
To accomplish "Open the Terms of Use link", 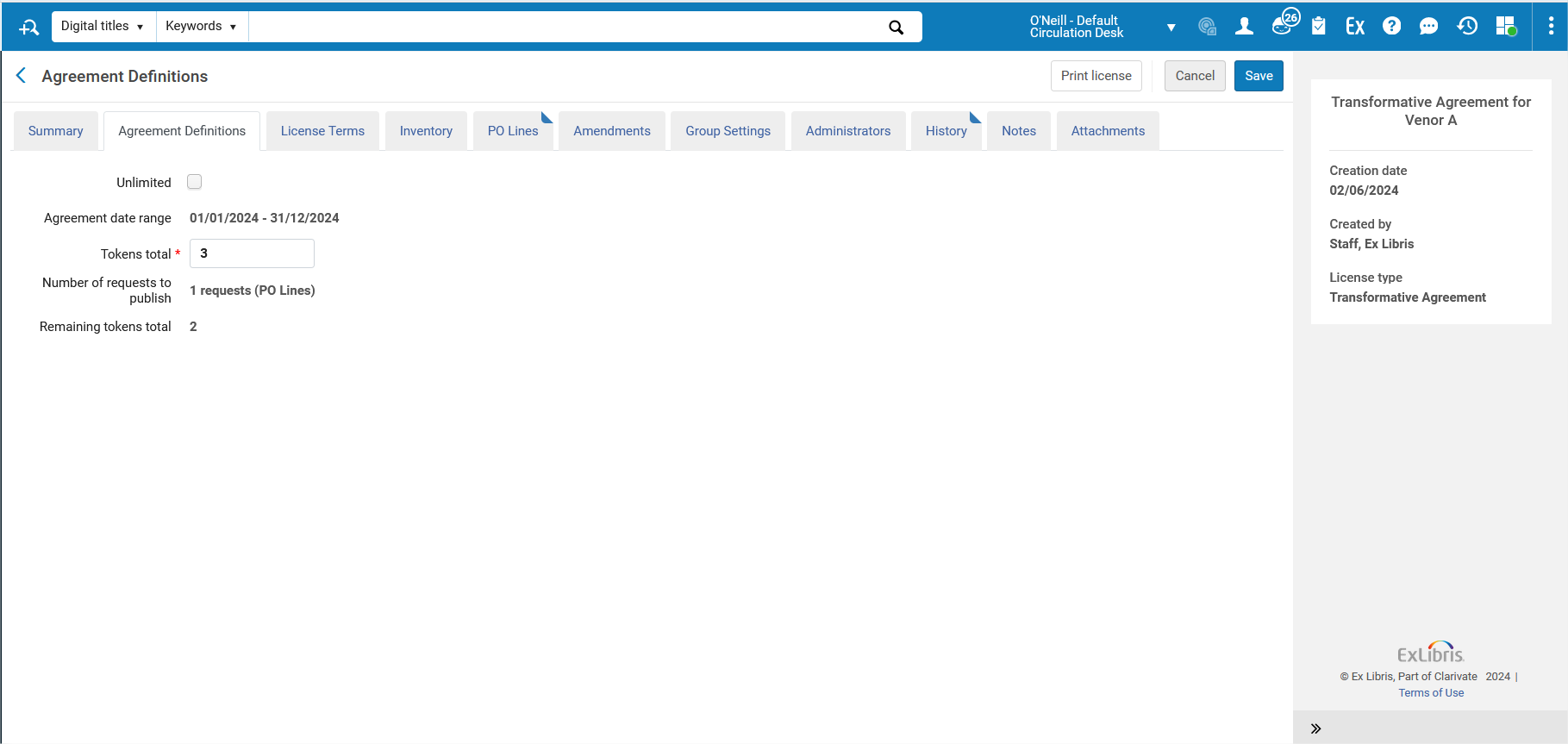I will [x=1431, y=693].
